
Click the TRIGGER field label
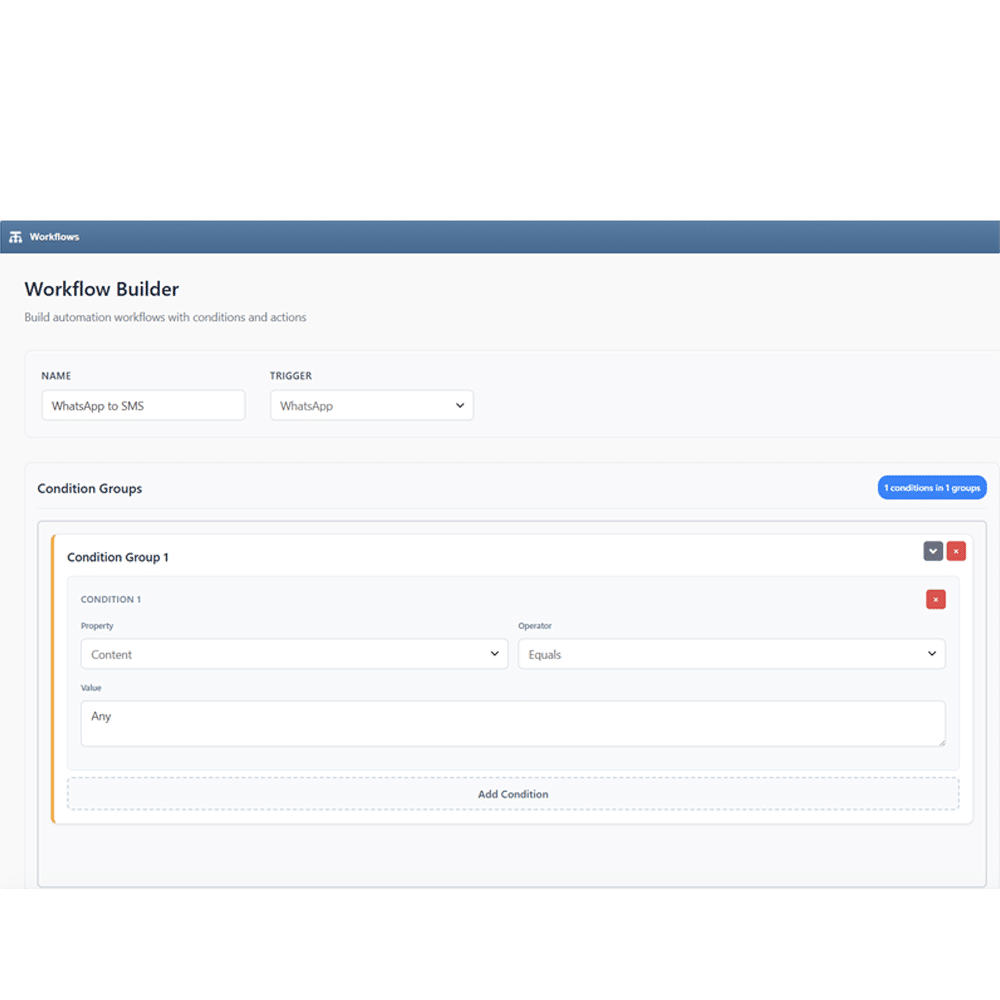click(291, 376)
